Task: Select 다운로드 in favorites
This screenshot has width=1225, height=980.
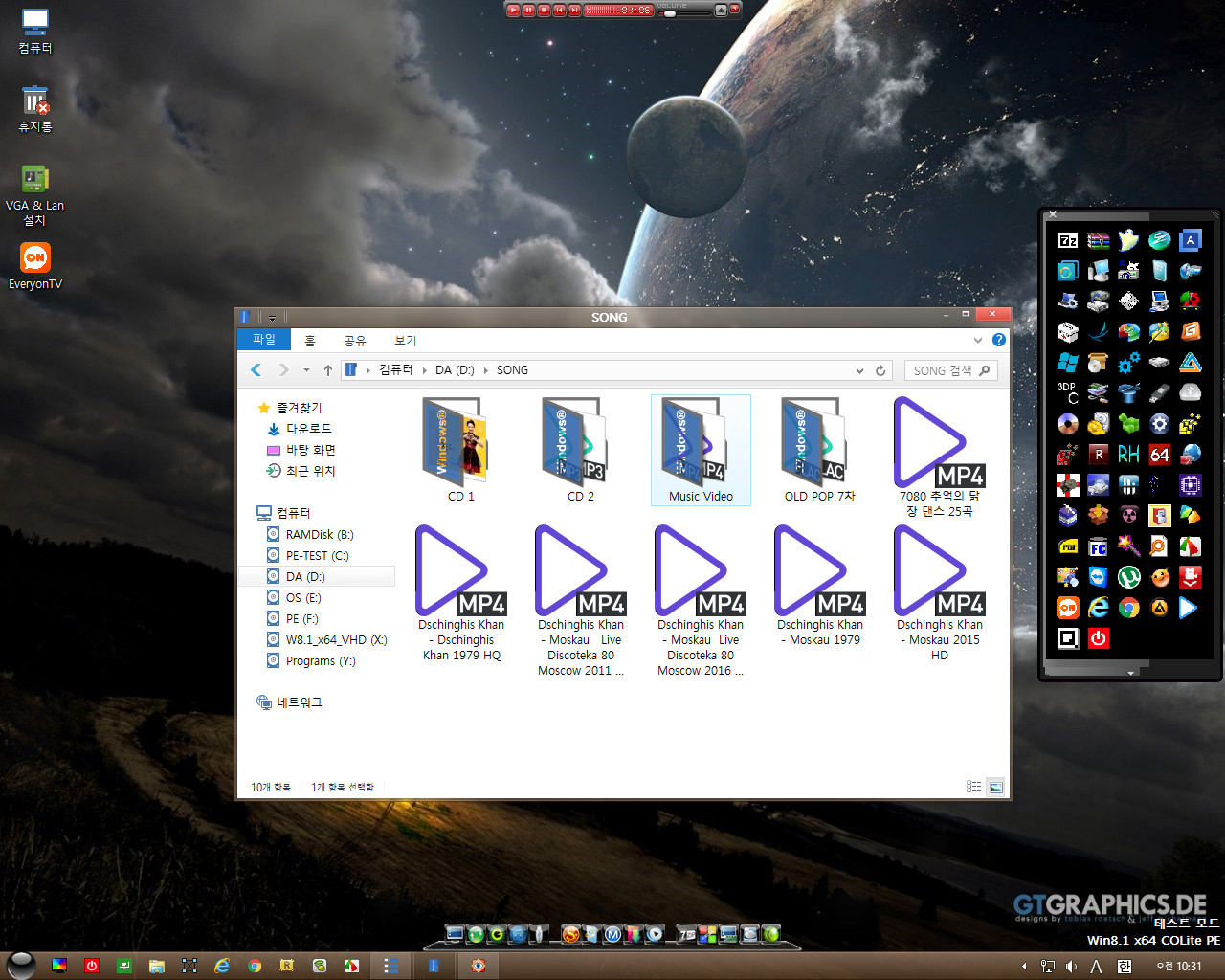Action: pyautogui.click(x=308, y=429)
